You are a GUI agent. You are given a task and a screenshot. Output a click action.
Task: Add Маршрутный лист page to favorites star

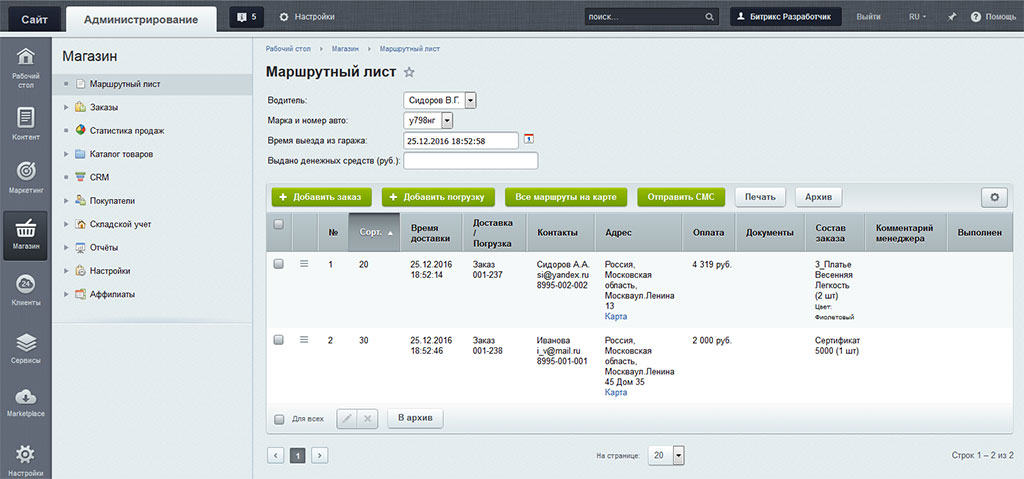409,73
